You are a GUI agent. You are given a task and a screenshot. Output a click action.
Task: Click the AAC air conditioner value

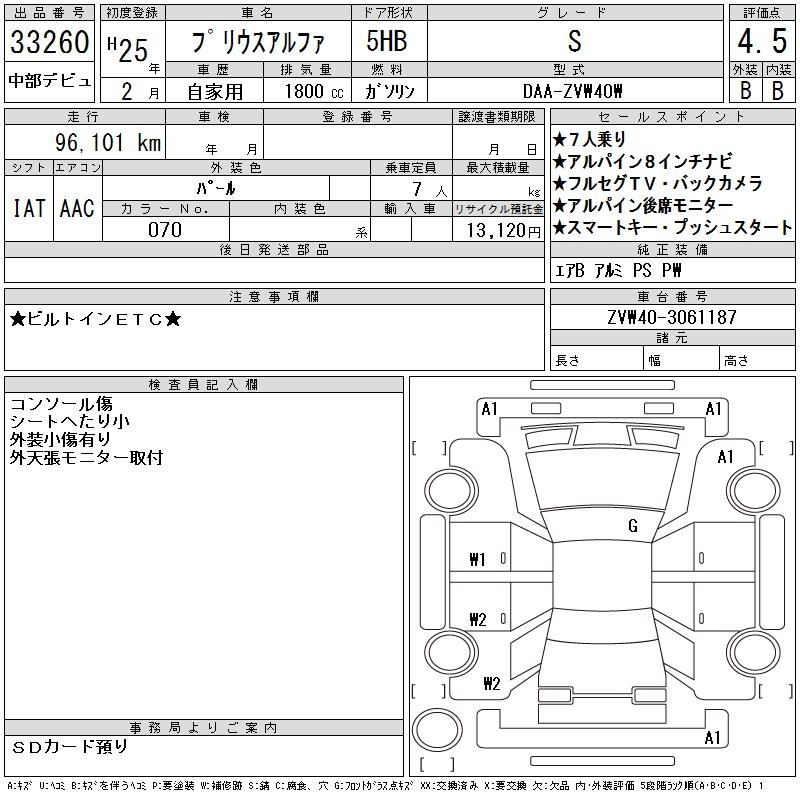(76, 209)
